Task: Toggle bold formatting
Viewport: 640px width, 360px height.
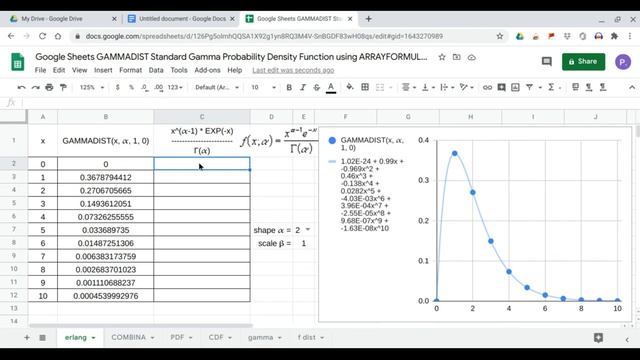Action: [289, 87]
